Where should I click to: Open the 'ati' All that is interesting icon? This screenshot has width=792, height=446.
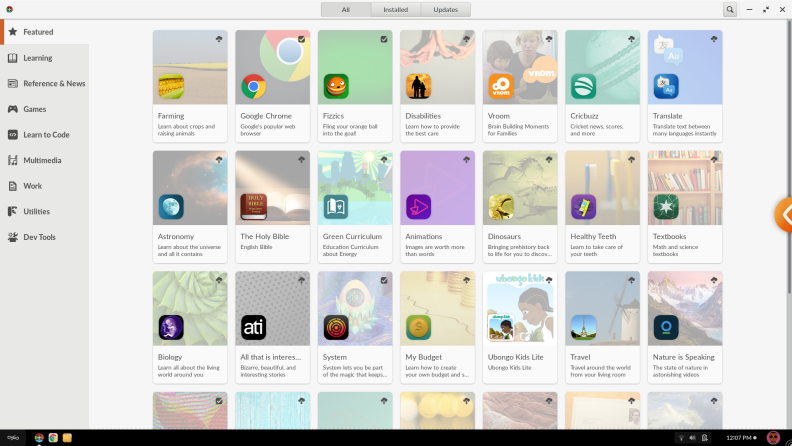coord(254,327)
